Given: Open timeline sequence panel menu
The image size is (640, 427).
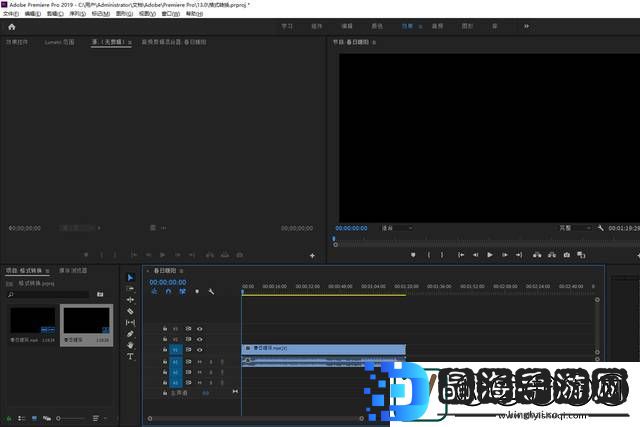Looking at the screenshot, I should 181,271.
